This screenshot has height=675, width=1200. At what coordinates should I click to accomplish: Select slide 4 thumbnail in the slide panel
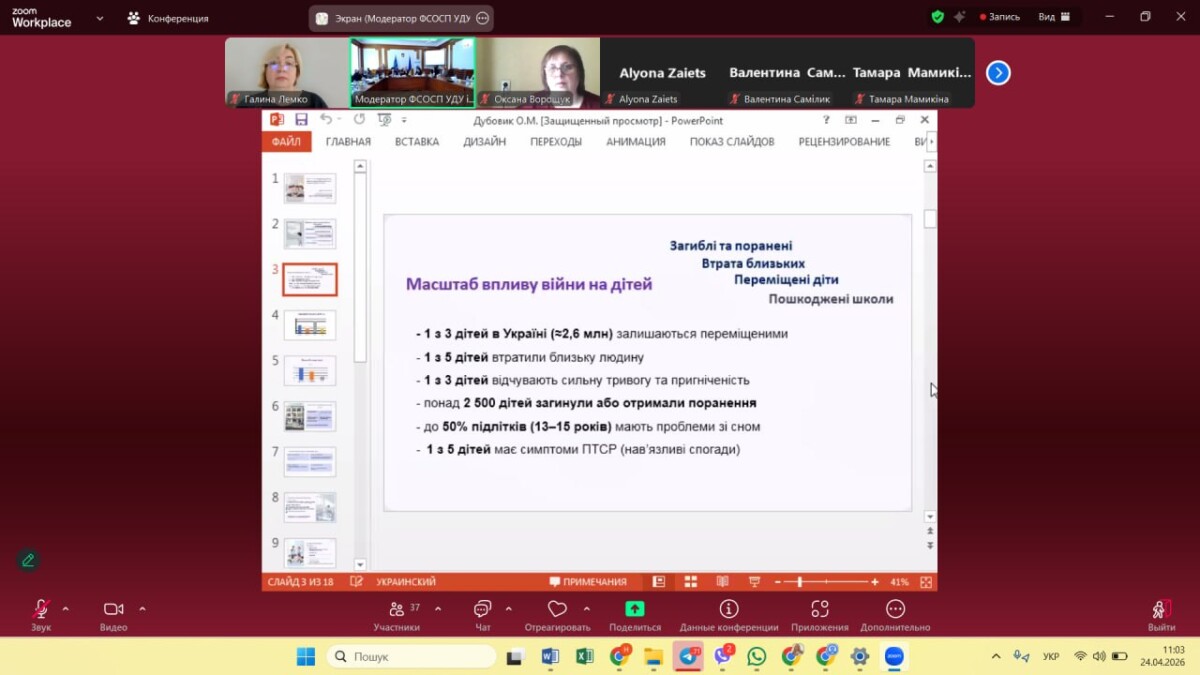(x=309, y=325)
